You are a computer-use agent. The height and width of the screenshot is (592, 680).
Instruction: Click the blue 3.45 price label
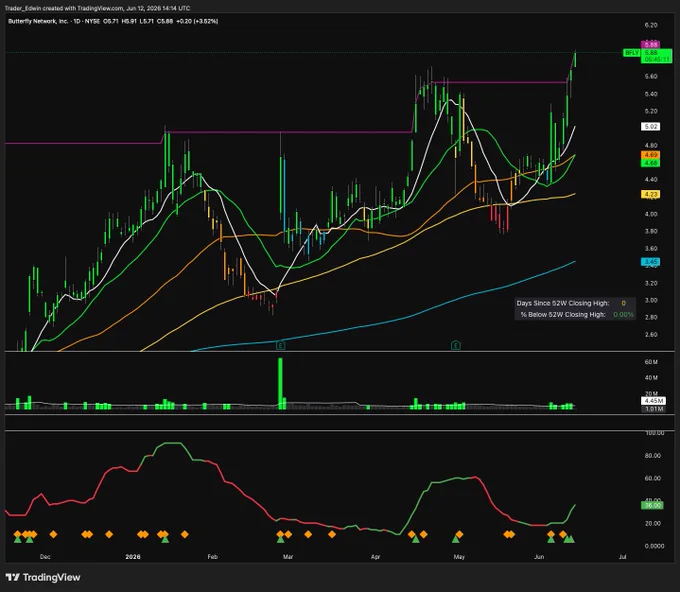coord(650,262)
